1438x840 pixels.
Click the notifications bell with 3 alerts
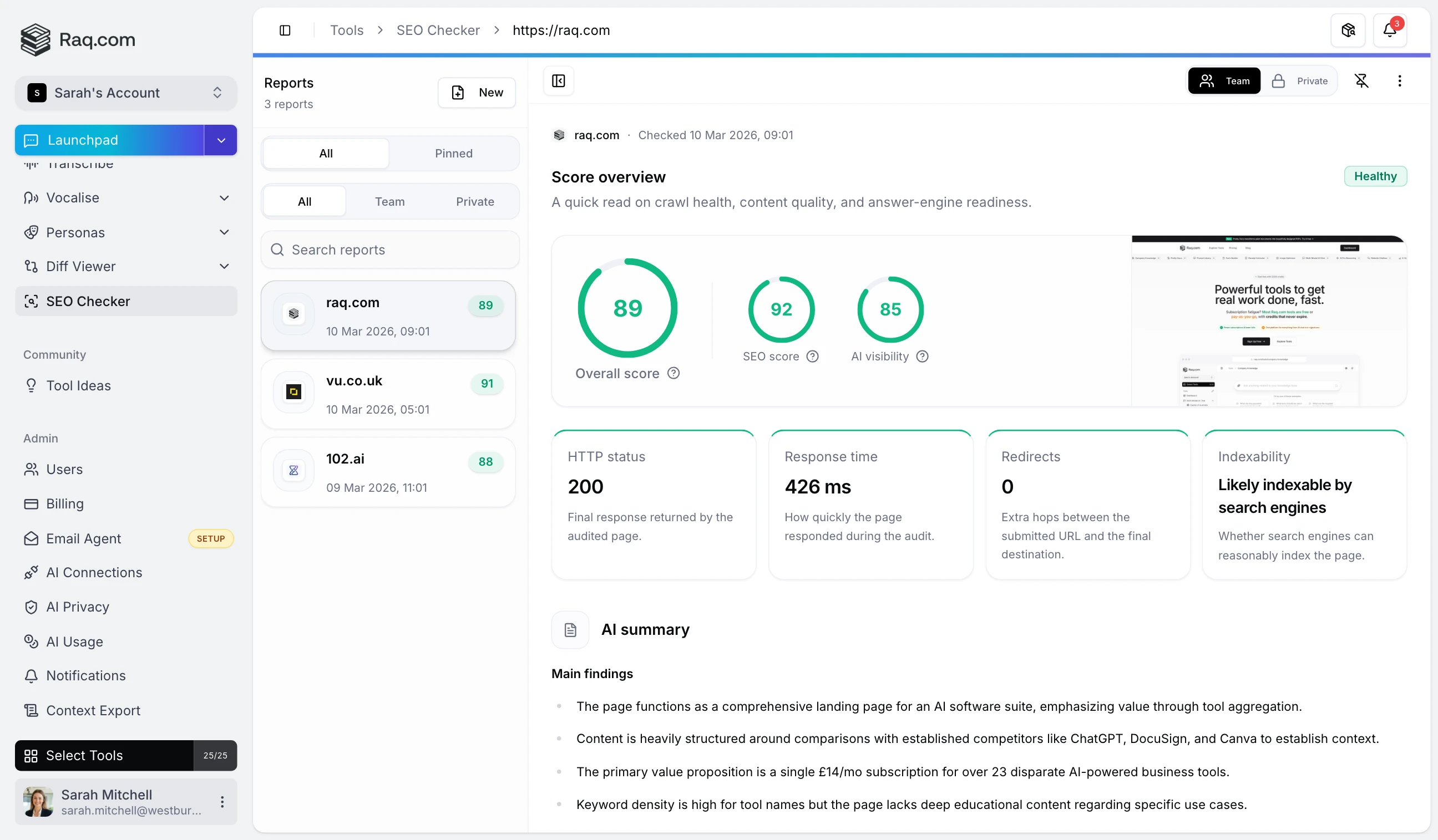point(1390,30)
